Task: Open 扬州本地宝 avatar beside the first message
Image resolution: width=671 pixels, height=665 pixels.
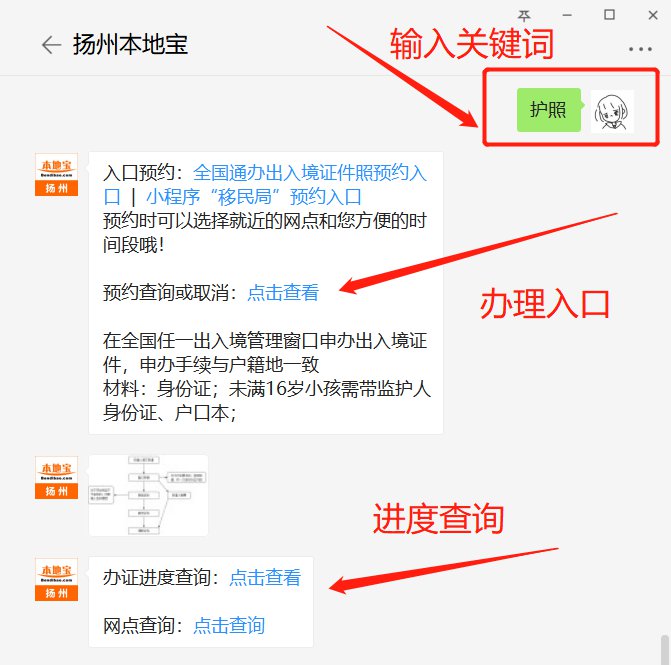Action: pos(56,175)
